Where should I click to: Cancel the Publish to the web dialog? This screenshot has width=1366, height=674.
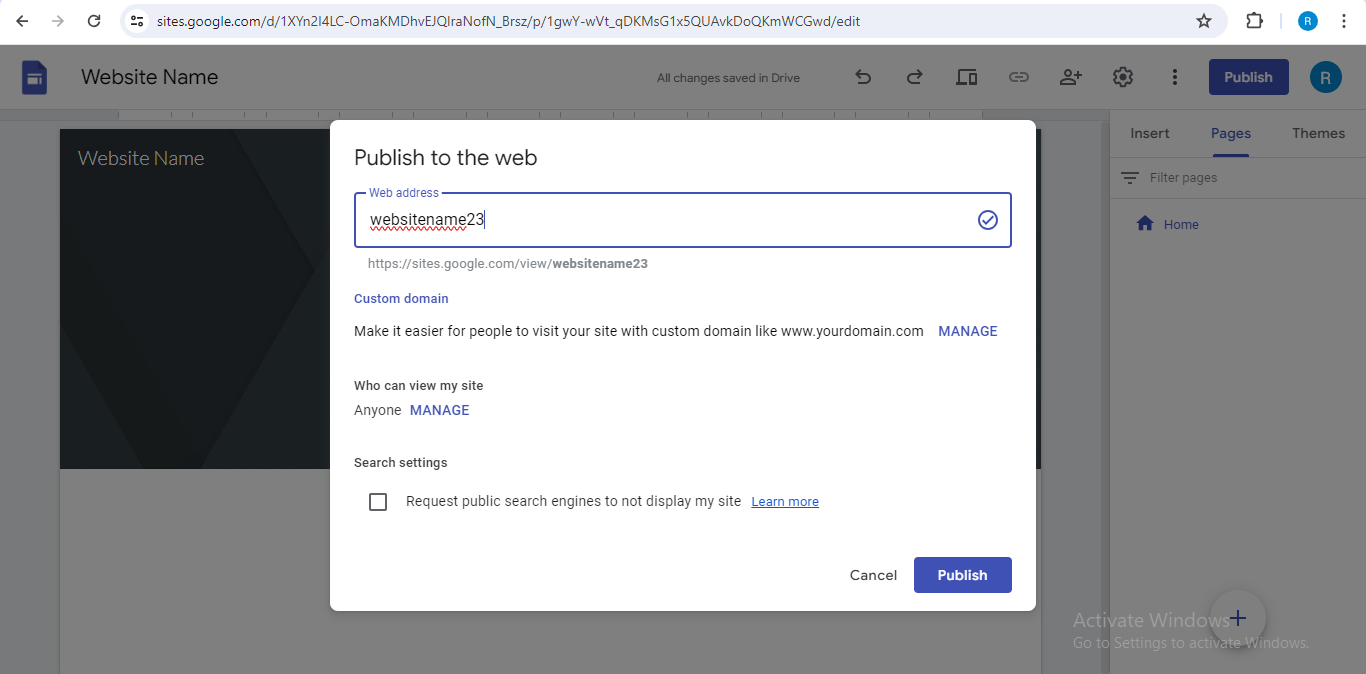point(873,575)
